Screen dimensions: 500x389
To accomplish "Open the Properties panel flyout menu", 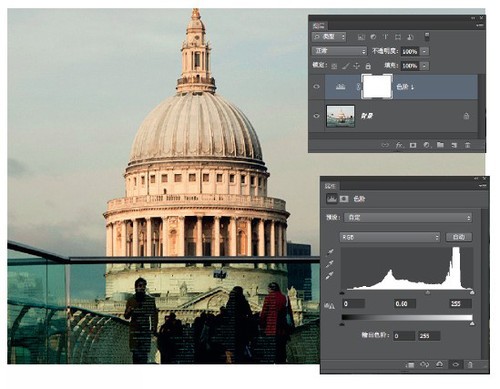I will [x=484, y=186].
